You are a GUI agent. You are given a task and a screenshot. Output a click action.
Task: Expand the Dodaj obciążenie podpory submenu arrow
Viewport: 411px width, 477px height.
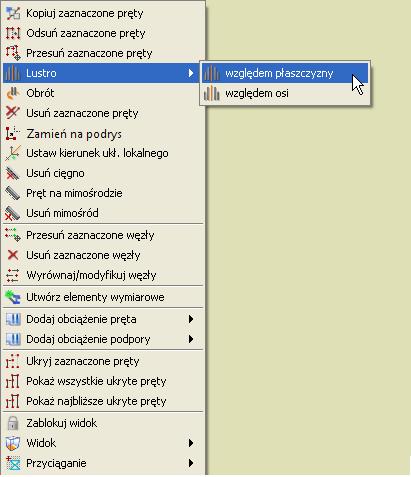191,339
